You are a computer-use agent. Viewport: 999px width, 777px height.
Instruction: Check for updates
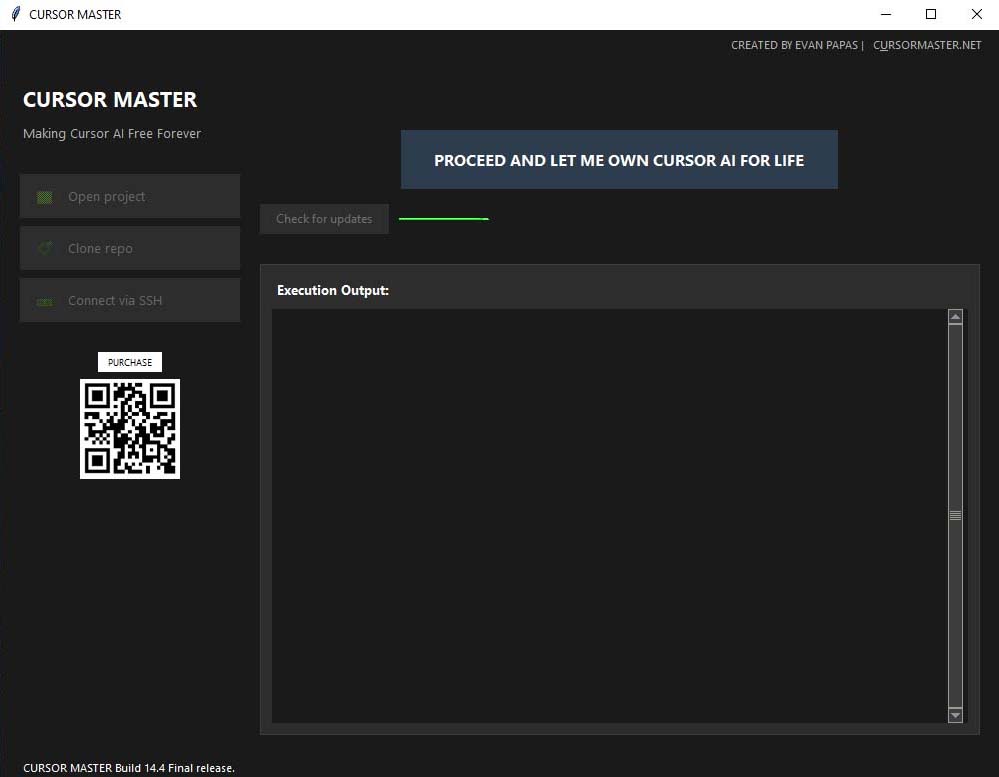[324, 219]
